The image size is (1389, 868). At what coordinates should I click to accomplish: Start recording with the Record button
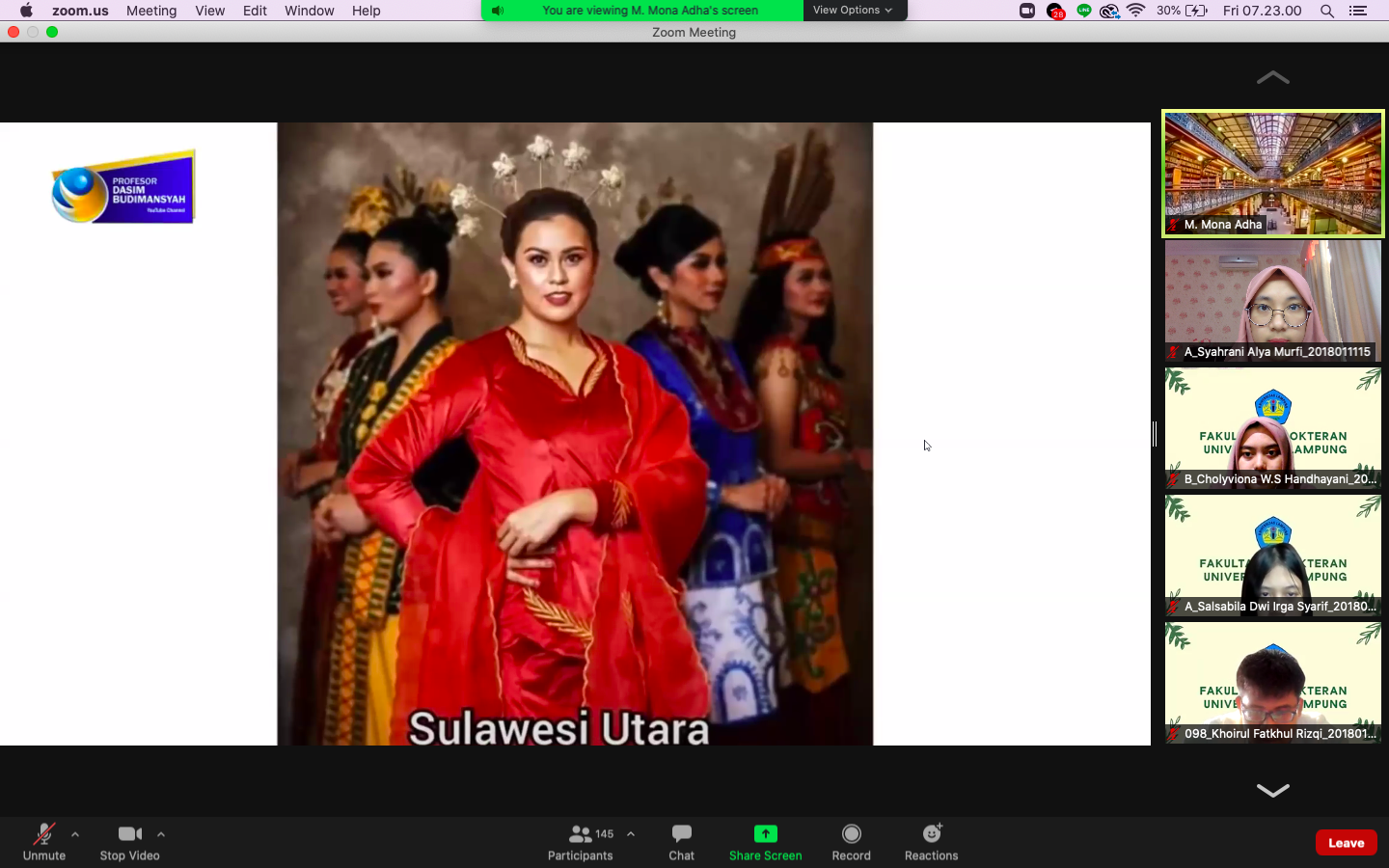click(x=851, y=841)
